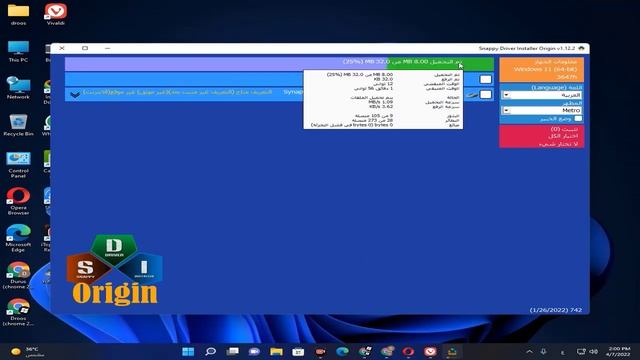Open the Windows Start menu

click(x=188, y=351)
